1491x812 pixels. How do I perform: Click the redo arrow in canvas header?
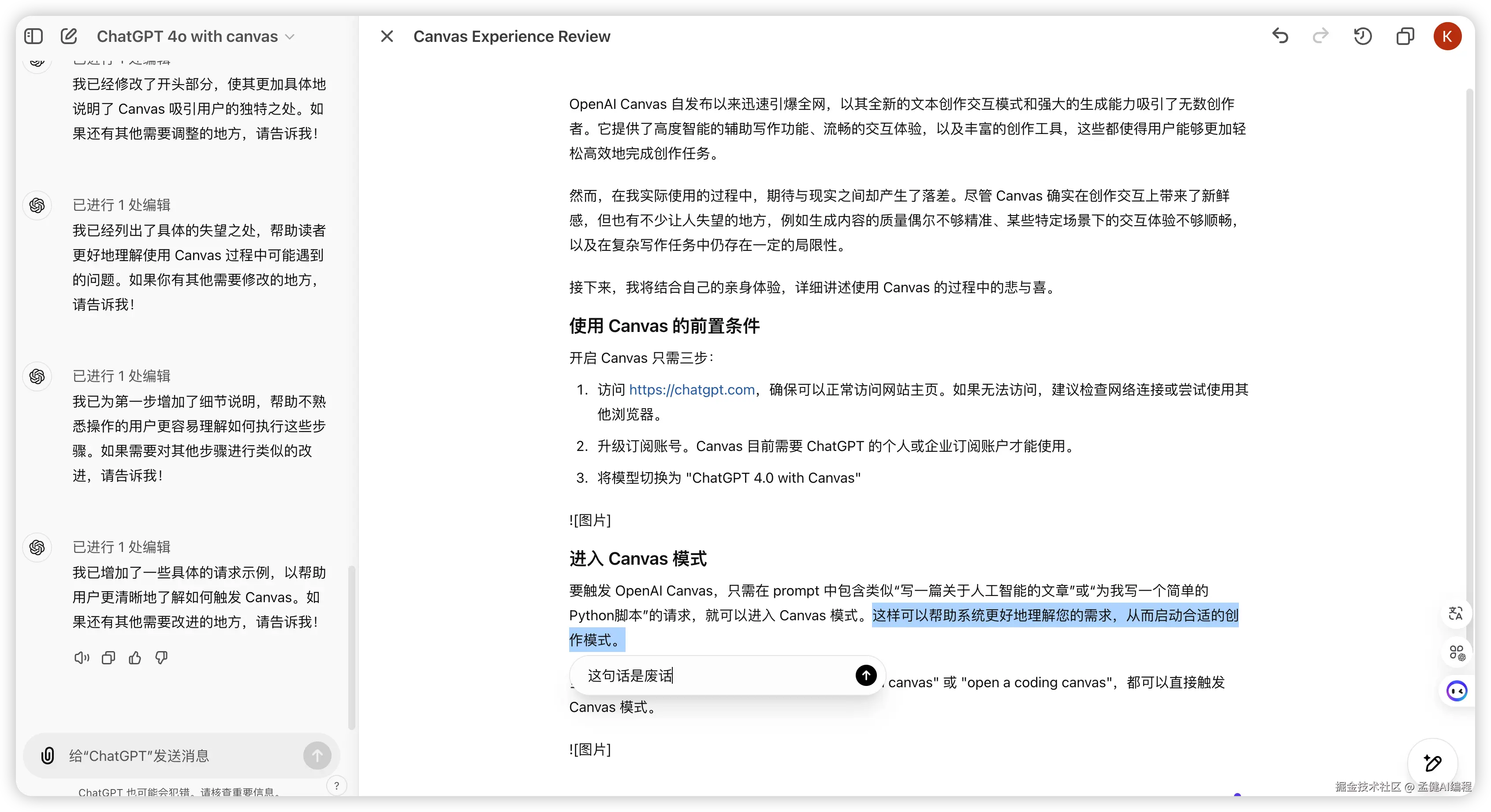click(1320, 37)
